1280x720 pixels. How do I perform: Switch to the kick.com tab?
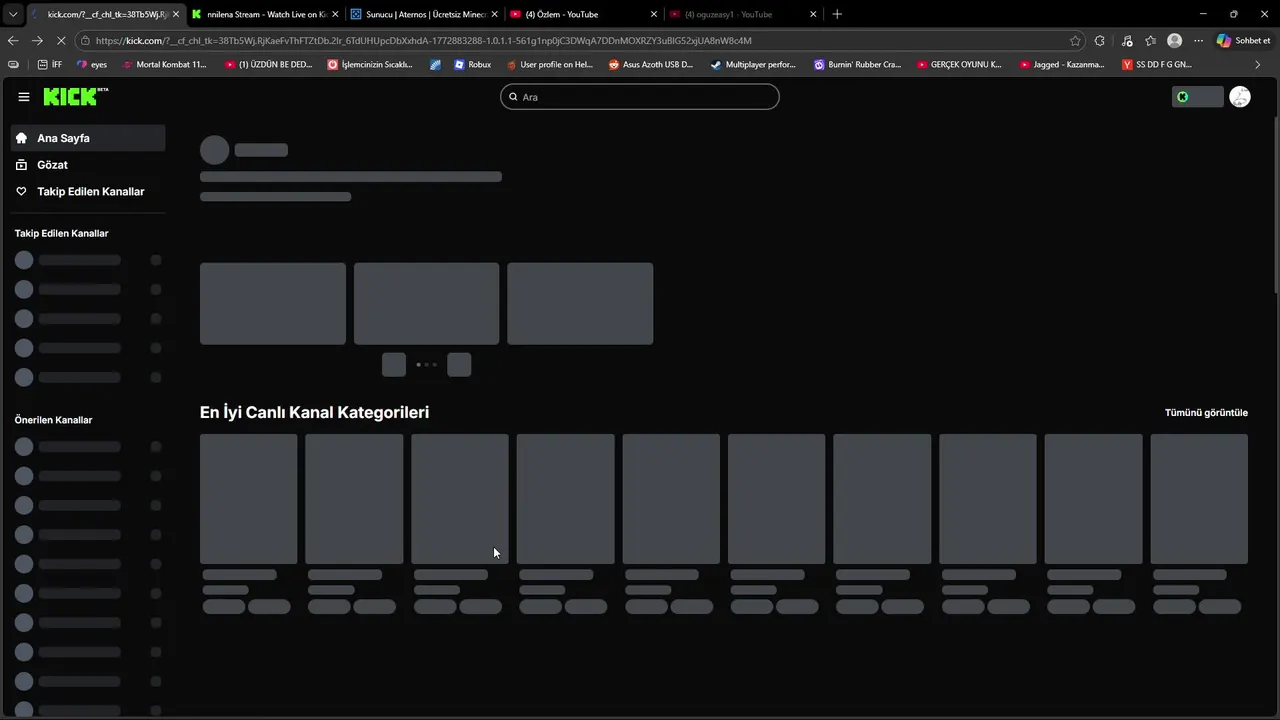tap(105, 14)
